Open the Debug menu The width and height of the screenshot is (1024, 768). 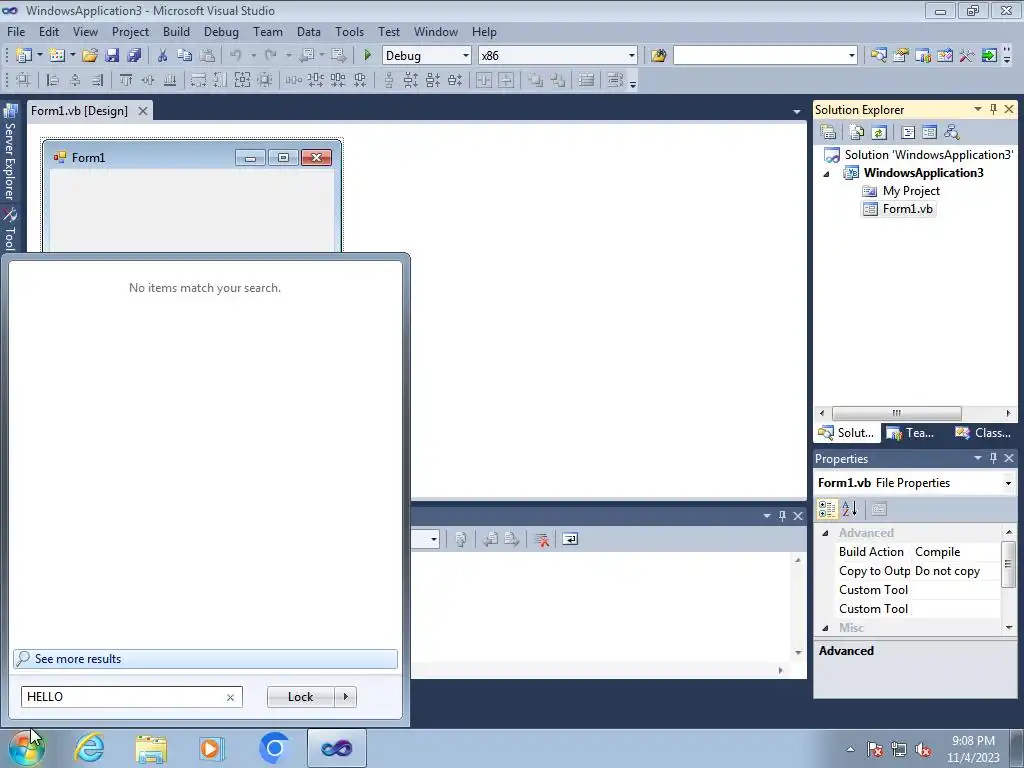point(221,31)
